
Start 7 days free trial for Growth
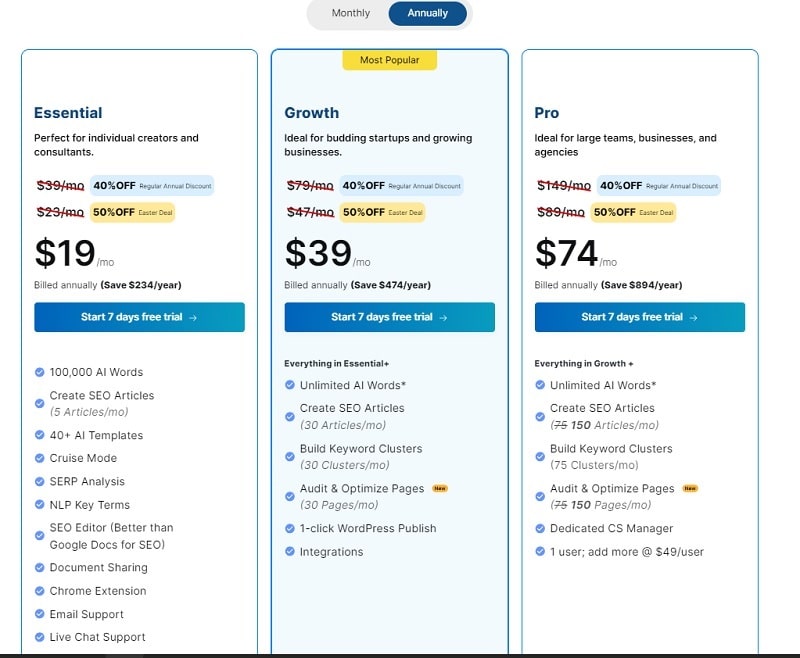click(389, 317)
